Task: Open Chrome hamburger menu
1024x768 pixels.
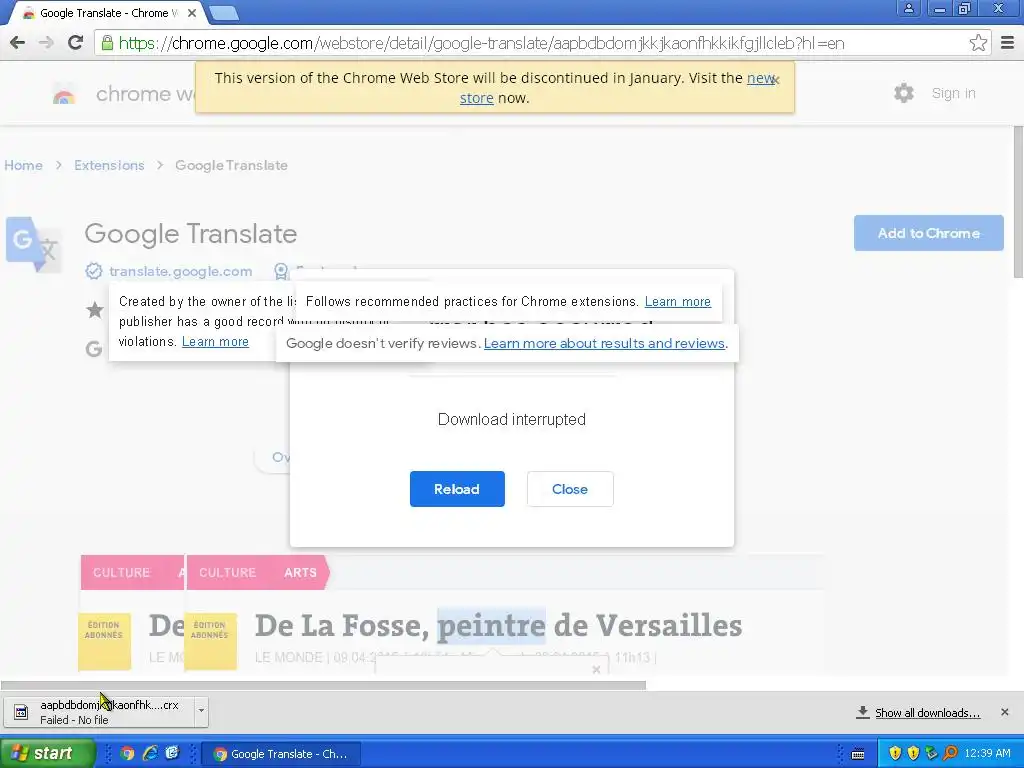Action: click(1008, 43)
